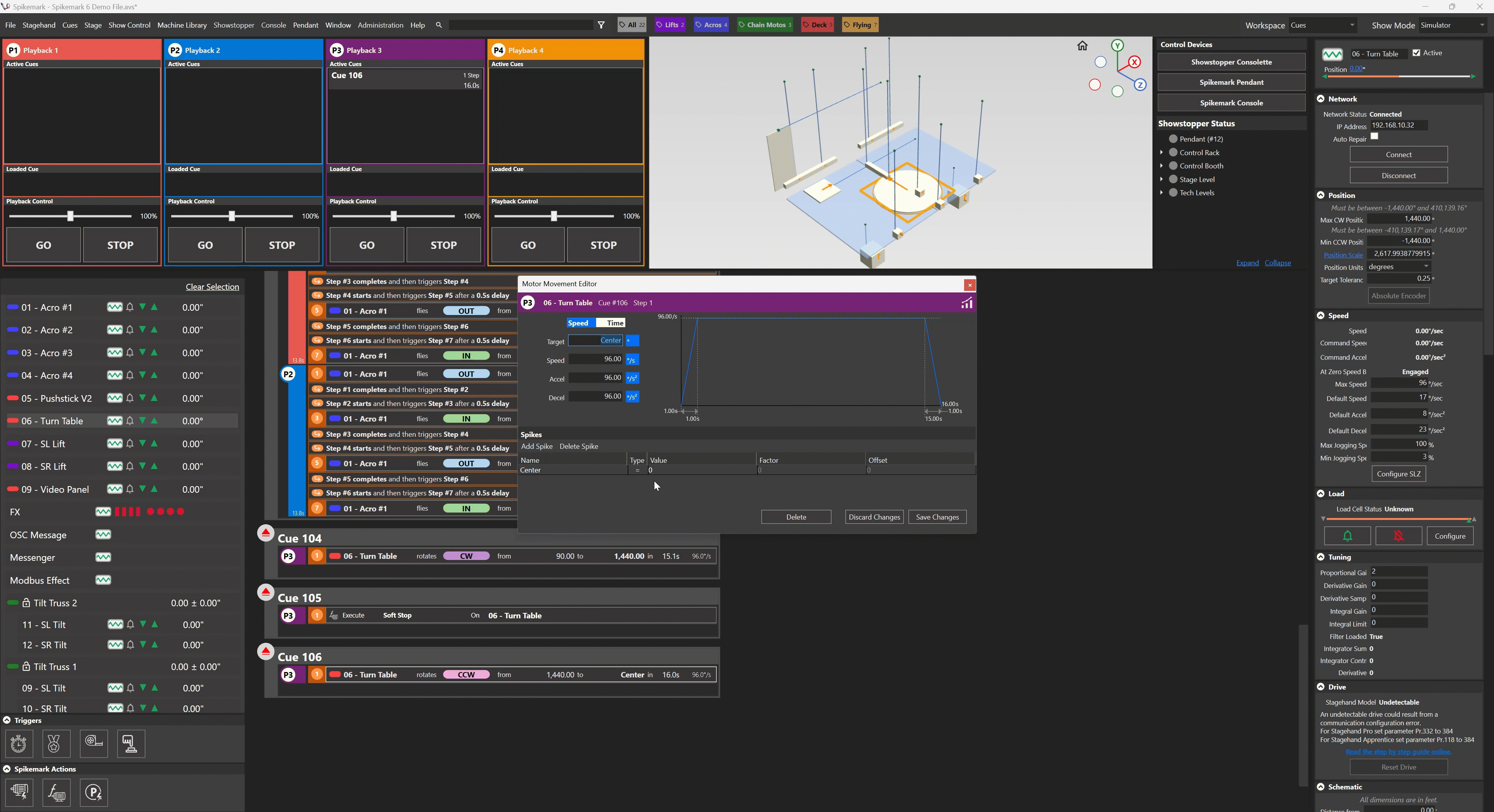
Task: Open the Workspace dropdown showing Cues
Action: pyautogui.click(x=1323, y=25)
